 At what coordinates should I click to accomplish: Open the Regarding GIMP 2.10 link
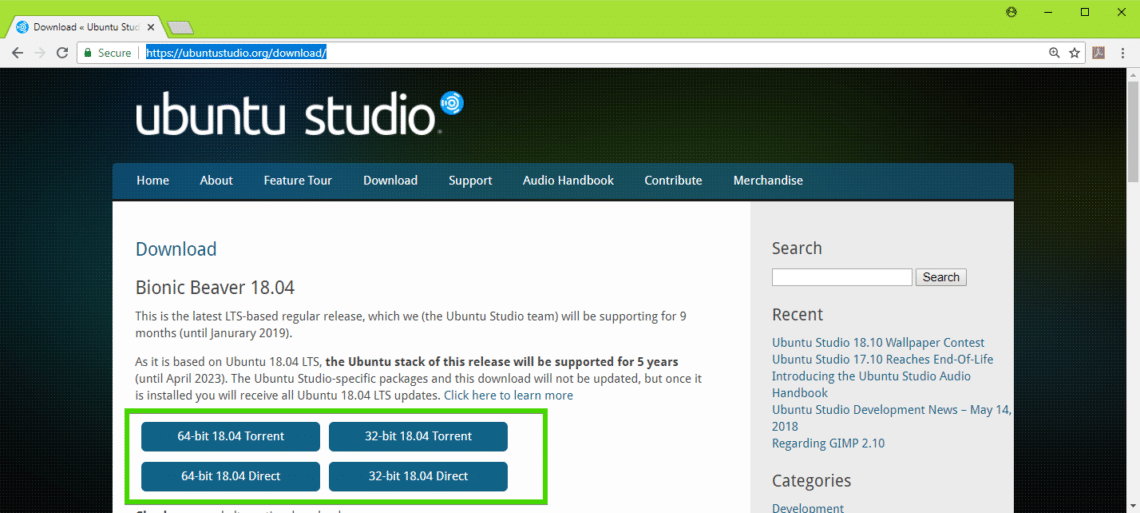coord(828,443)
